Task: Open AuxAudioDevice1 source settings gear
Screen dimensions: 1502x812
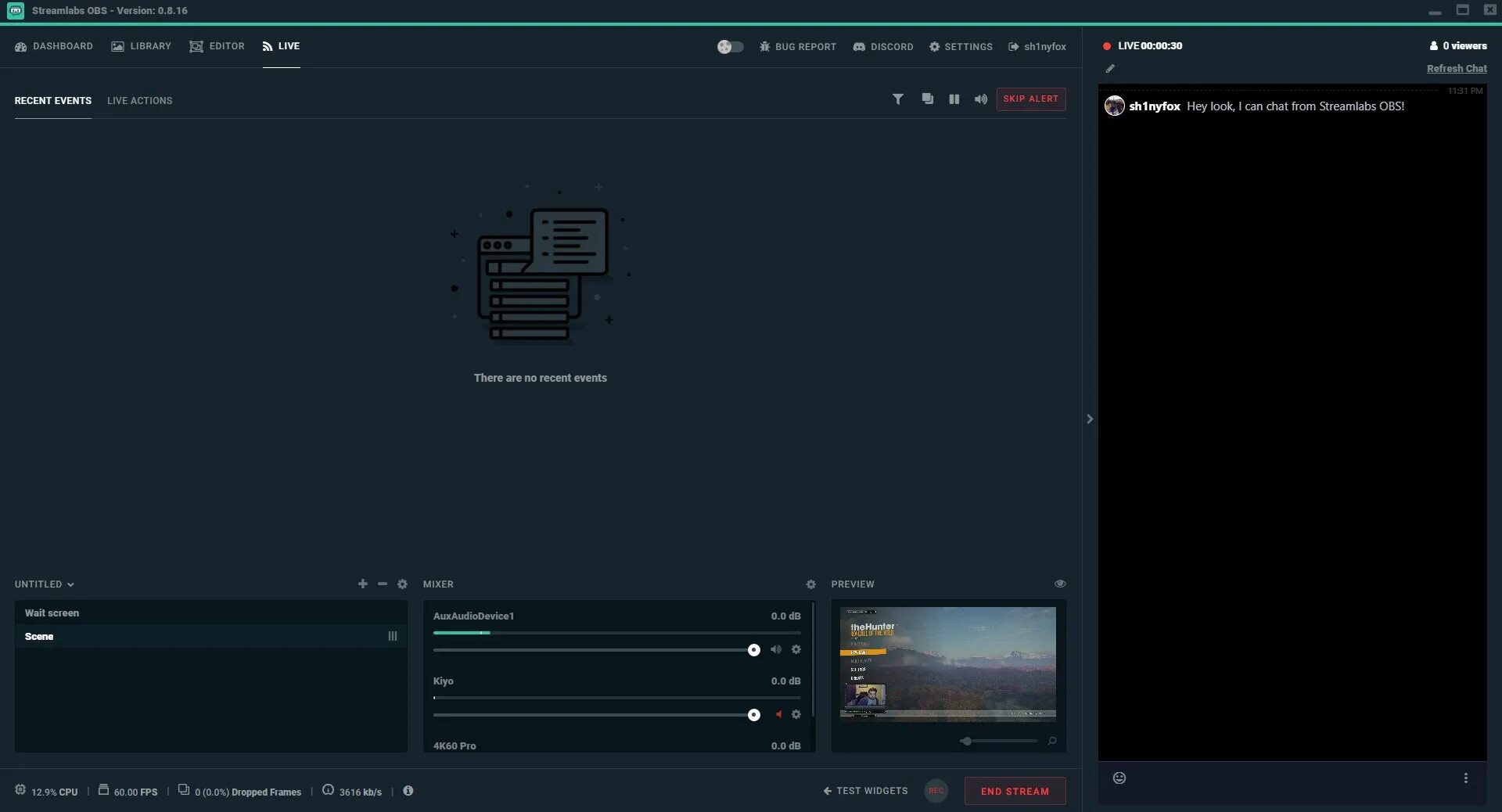Action: [x=796, y=650]
